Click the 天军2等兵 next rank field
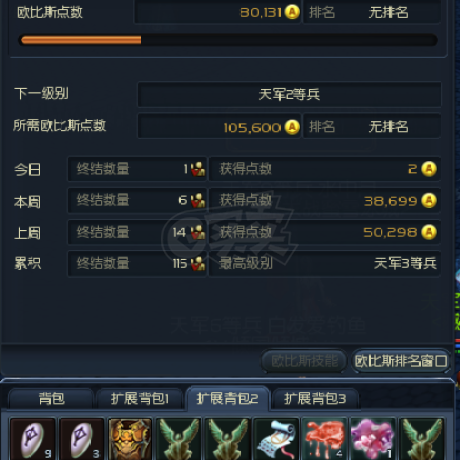 [x=289, y=95]
